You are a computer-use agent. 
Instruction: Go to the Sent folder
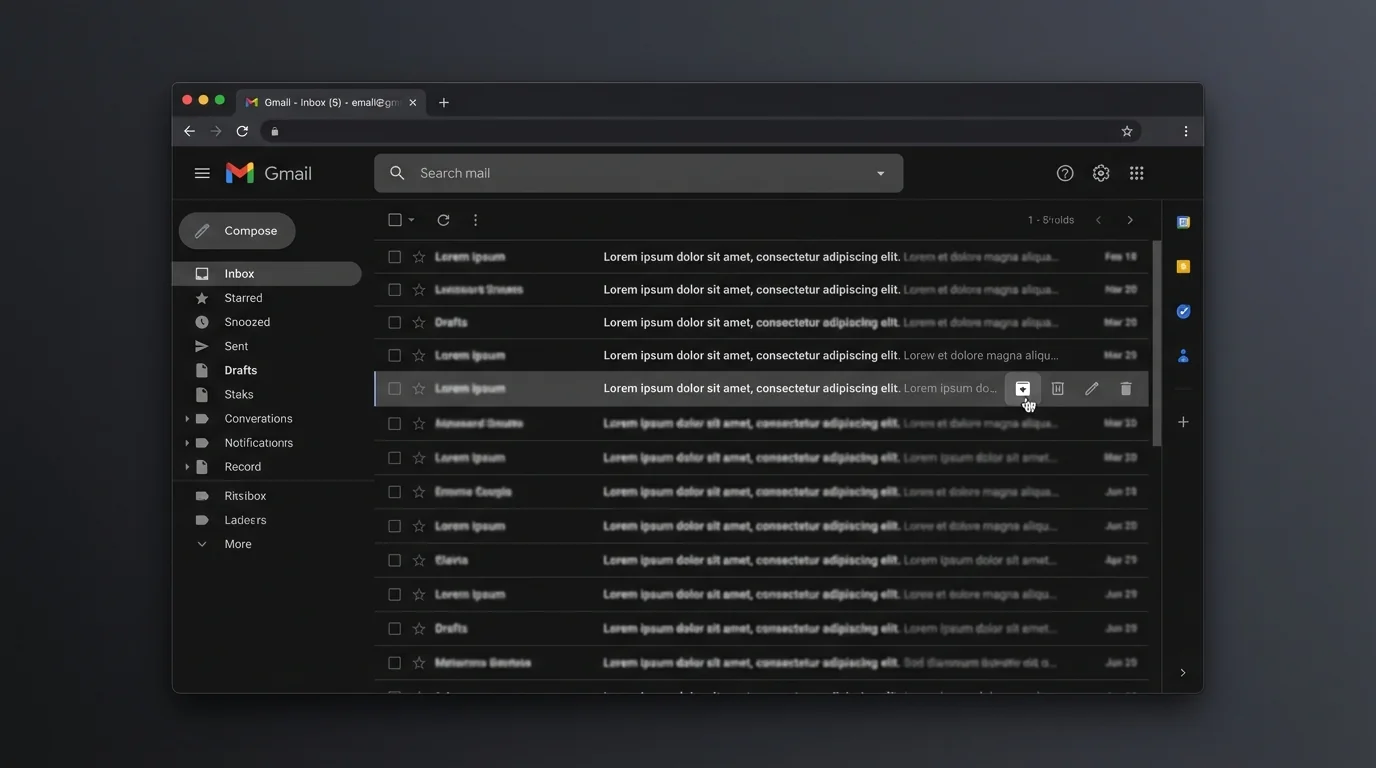pyautogui.click(x=236, y=346)
